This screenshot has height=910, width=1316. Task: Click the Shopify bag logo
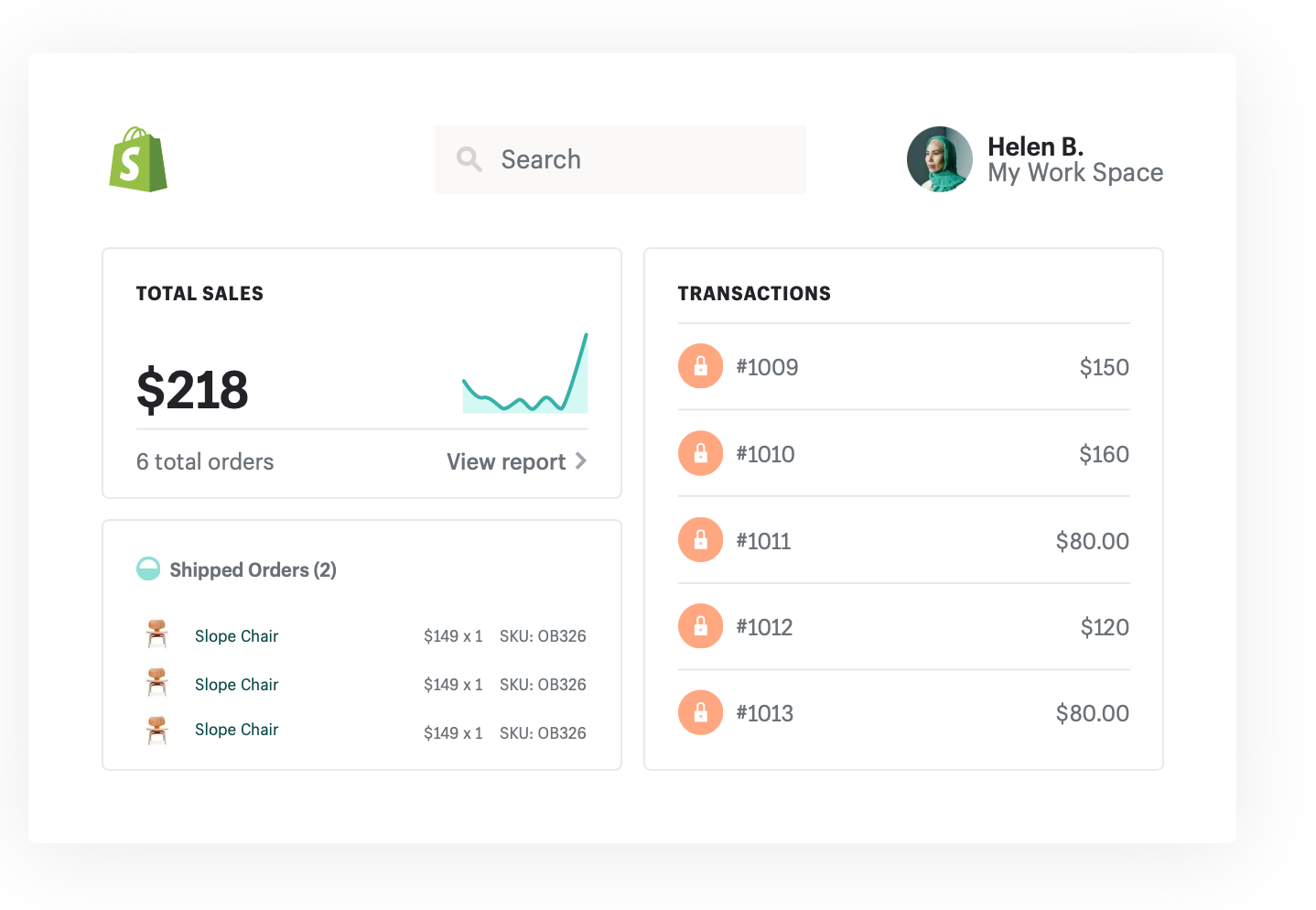coord(138,159)
